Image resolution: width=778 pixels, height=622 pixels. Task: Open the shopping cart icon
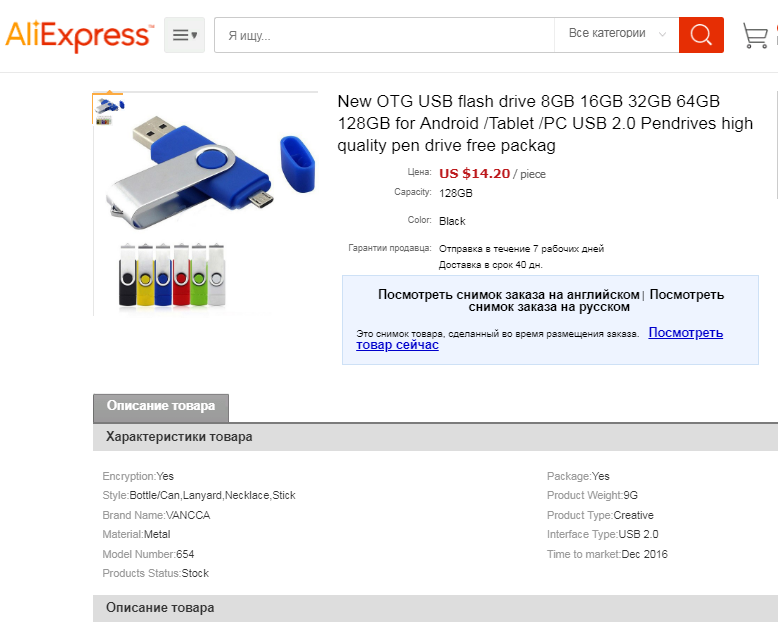tap(755, 35)
